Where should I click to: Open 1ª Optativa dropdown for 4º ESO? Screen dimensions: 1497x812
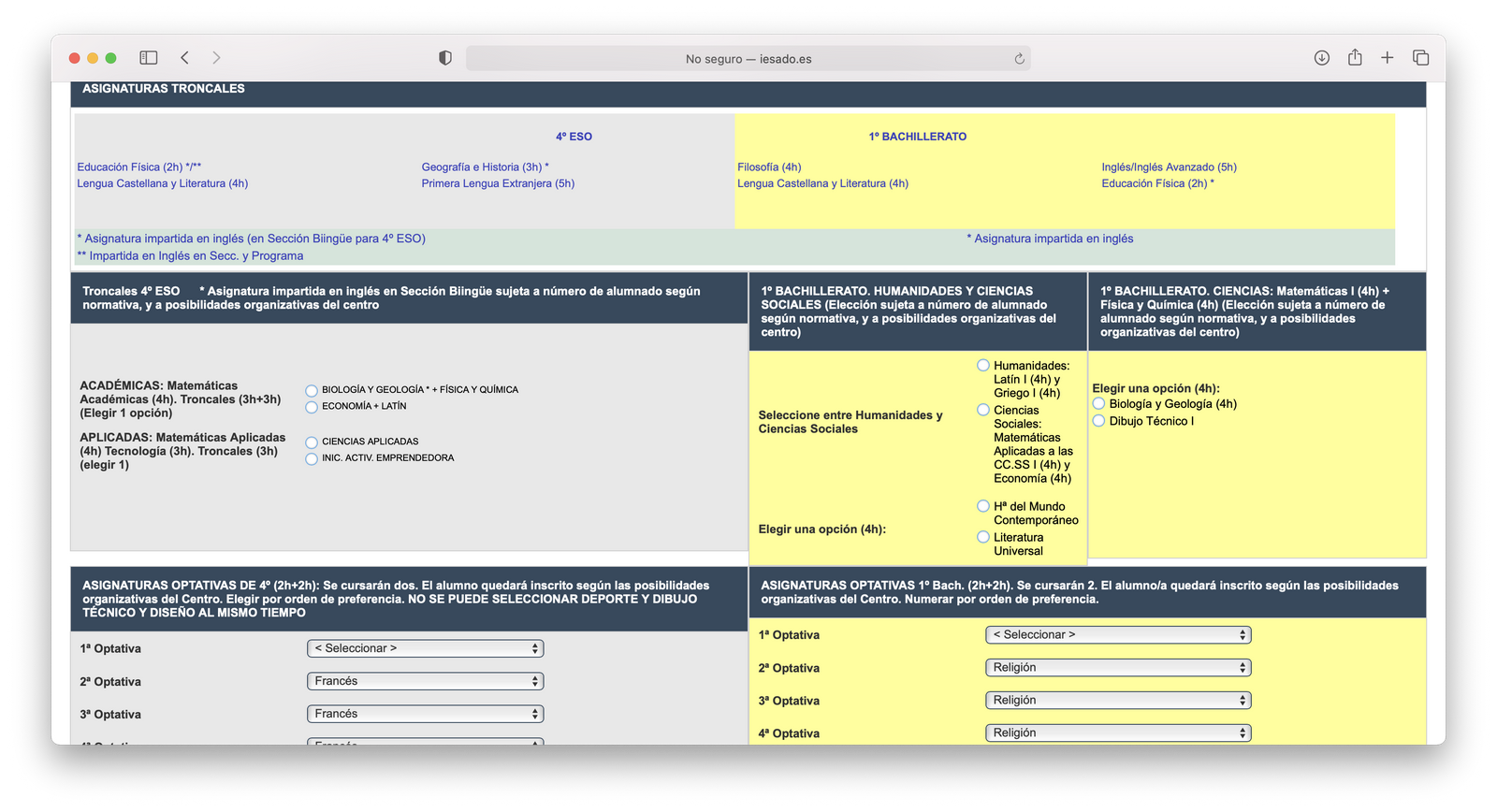pos(425,648)
